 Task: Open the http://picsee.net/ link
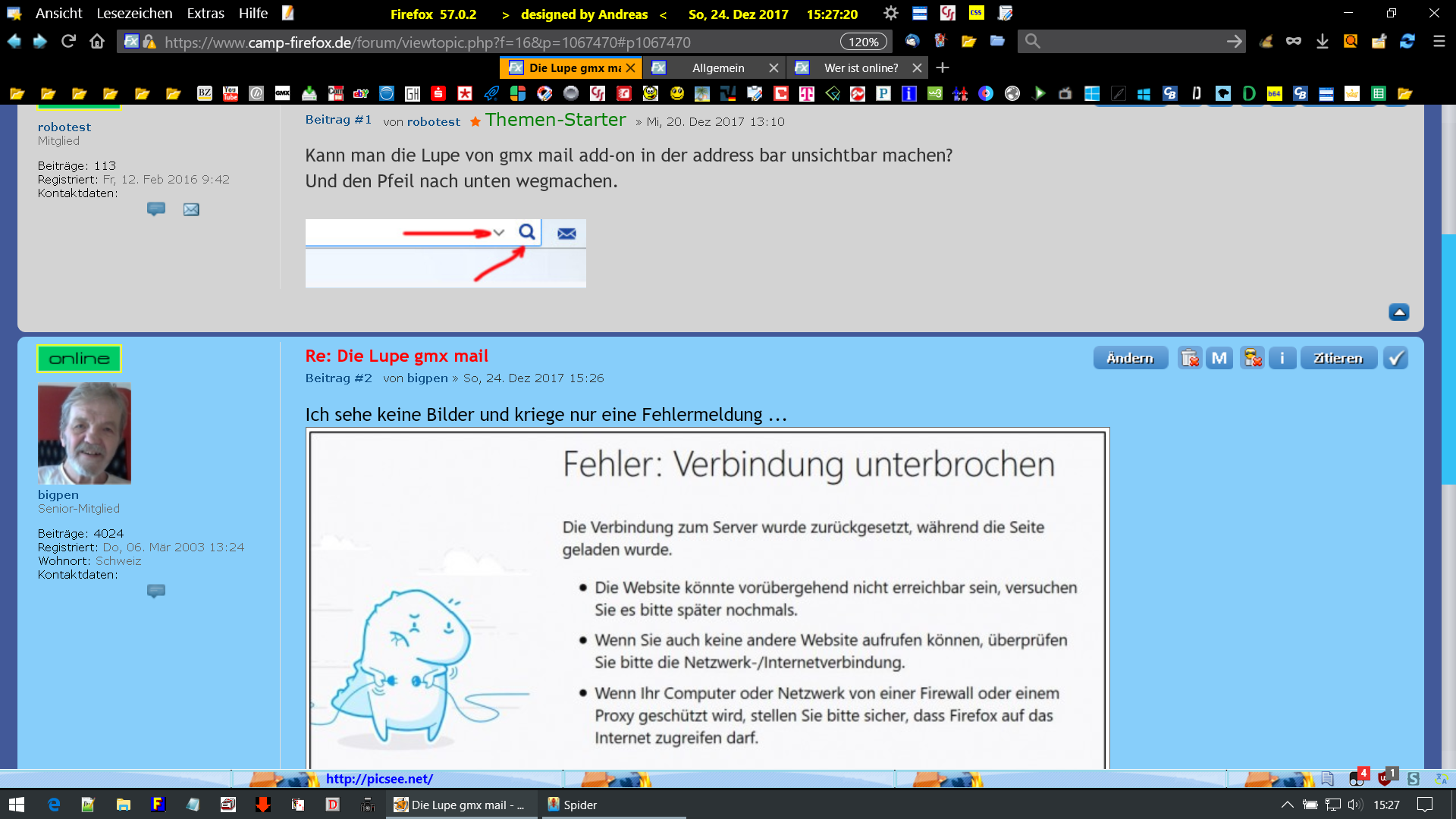(379, 779)
